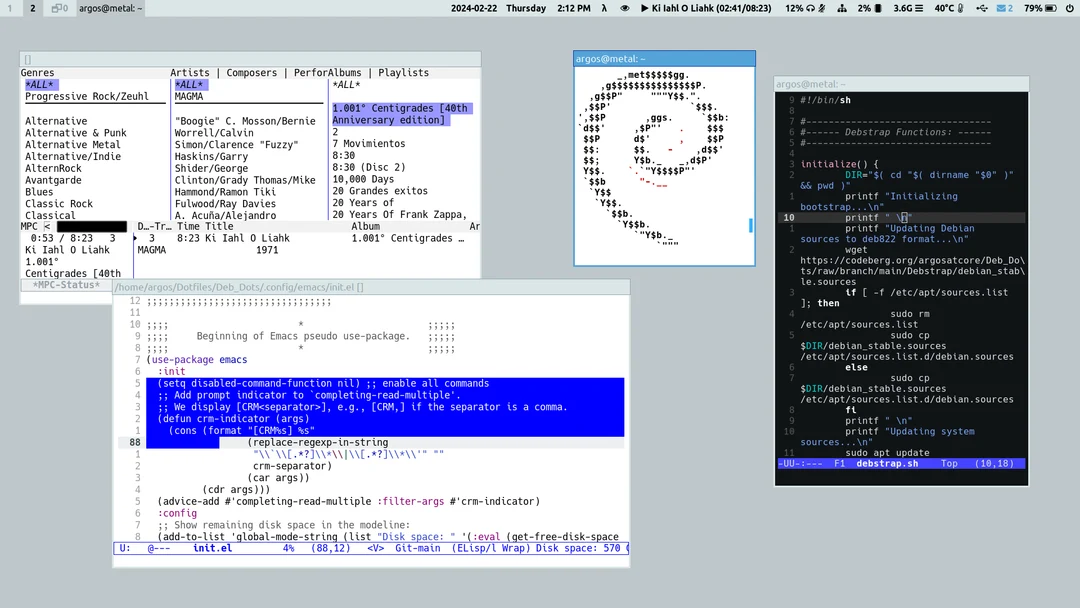Click the thermometer temperature icon
Viewport: 1080px width, 608px height.
961,8
